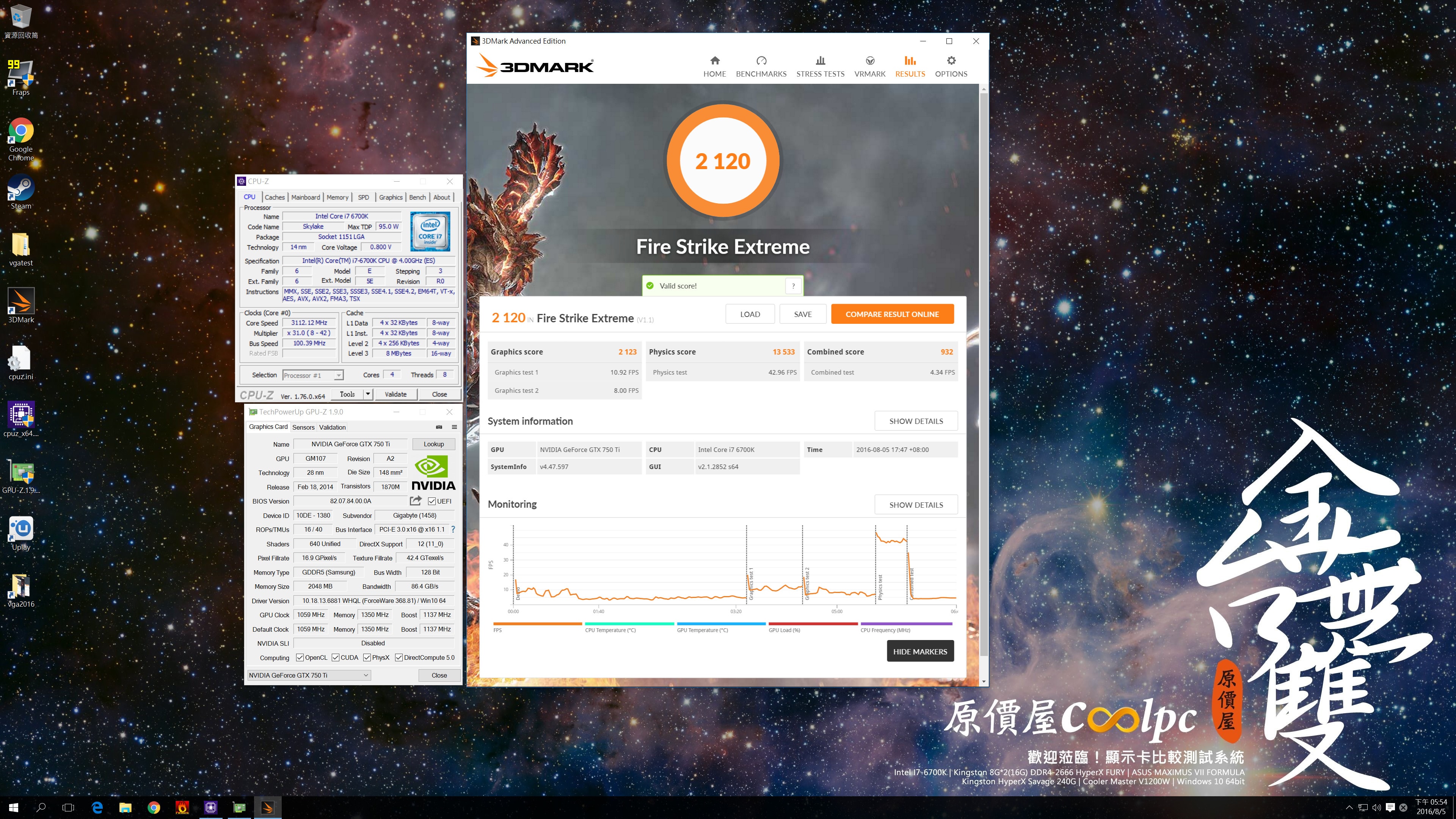Image resolution: width=1456 pixels, height=819 pixels.
Task: Switch to the SPD tab in CPU-Z
Action: pos(364,197)
